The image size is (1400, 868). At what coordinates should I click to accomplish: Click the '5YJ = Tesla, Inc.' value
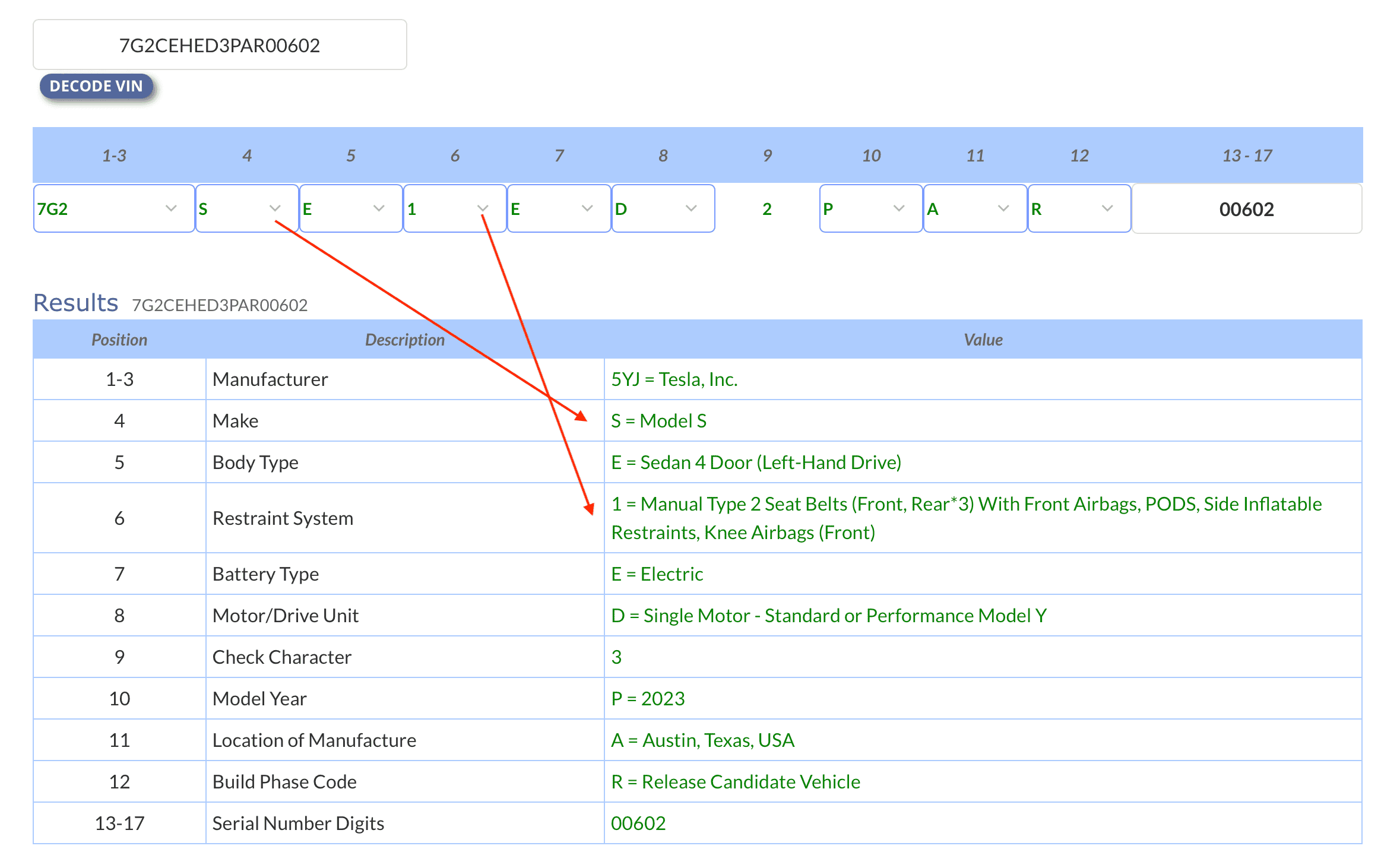click(x=674, y=379)
